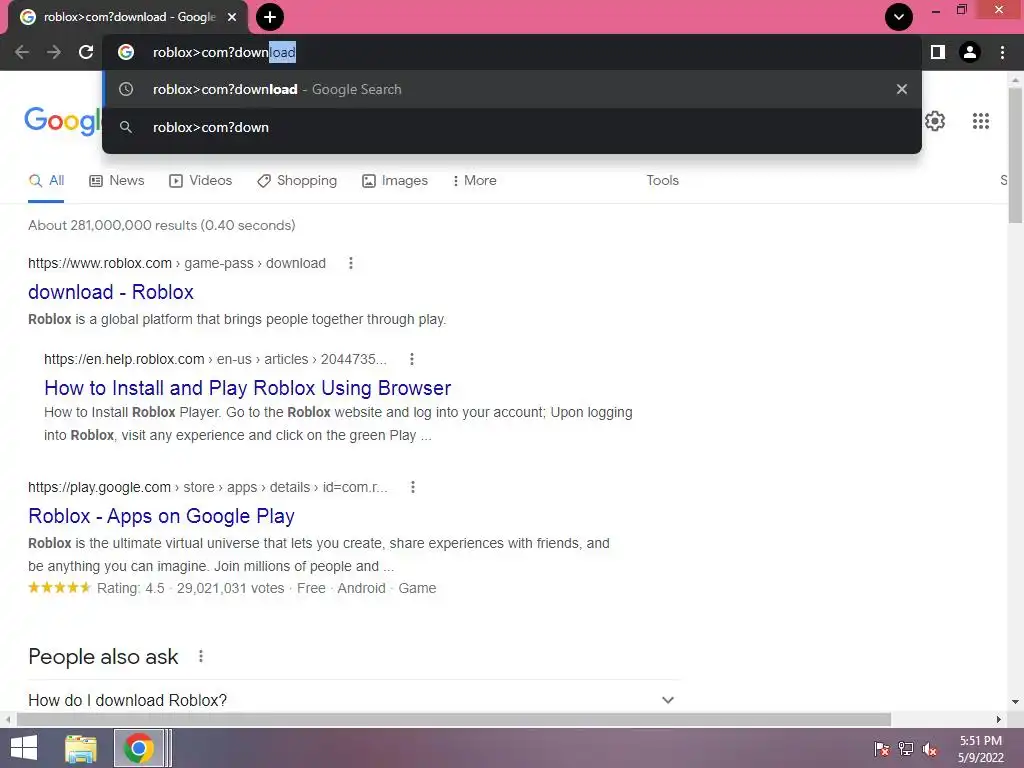Click the muted volume tray icon

930,749
